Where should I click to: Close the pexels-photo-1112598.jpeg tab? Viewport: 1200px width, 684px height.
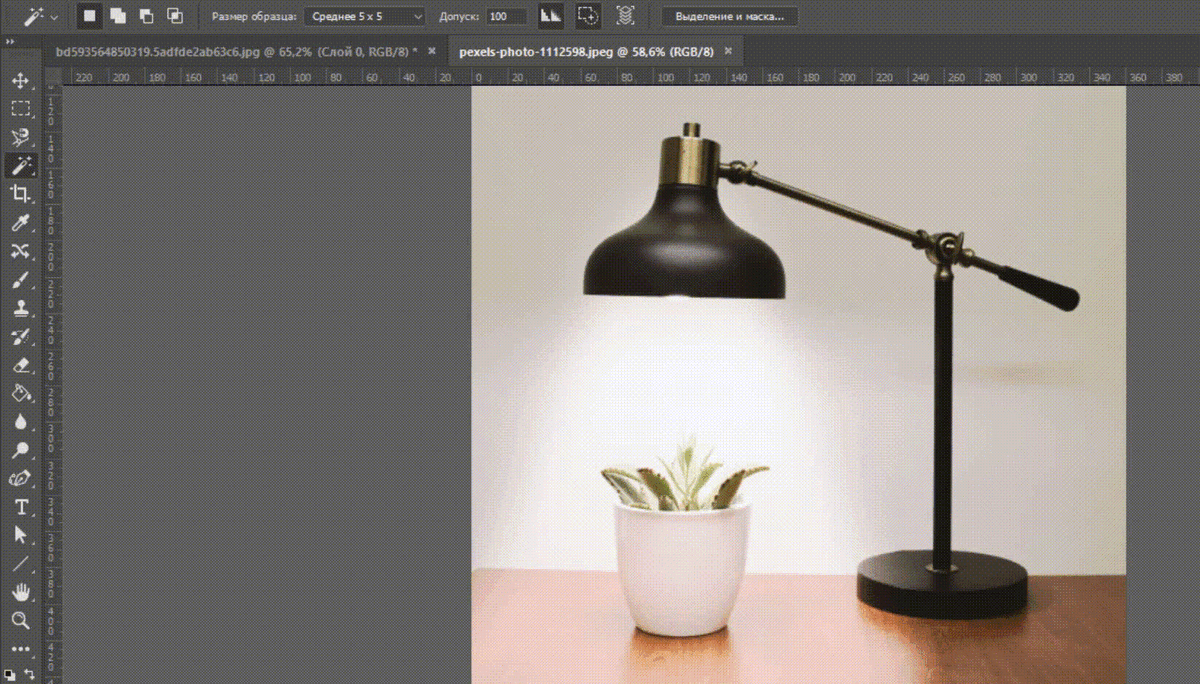728,51
